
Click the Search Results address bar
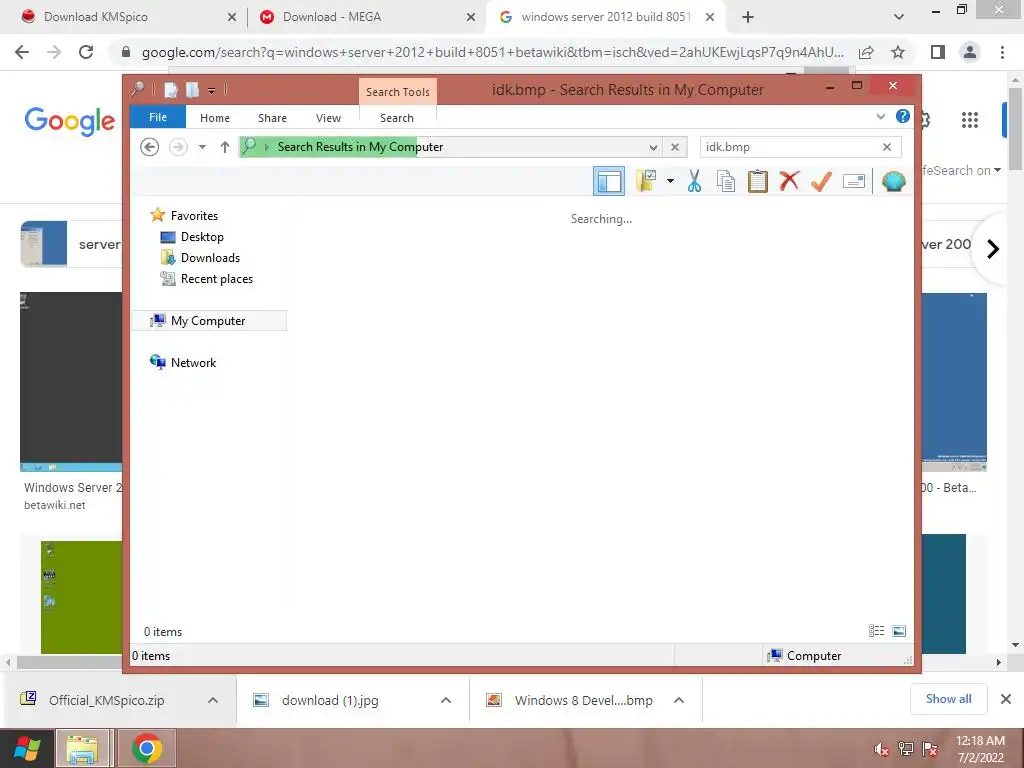(x=451, y=147)
